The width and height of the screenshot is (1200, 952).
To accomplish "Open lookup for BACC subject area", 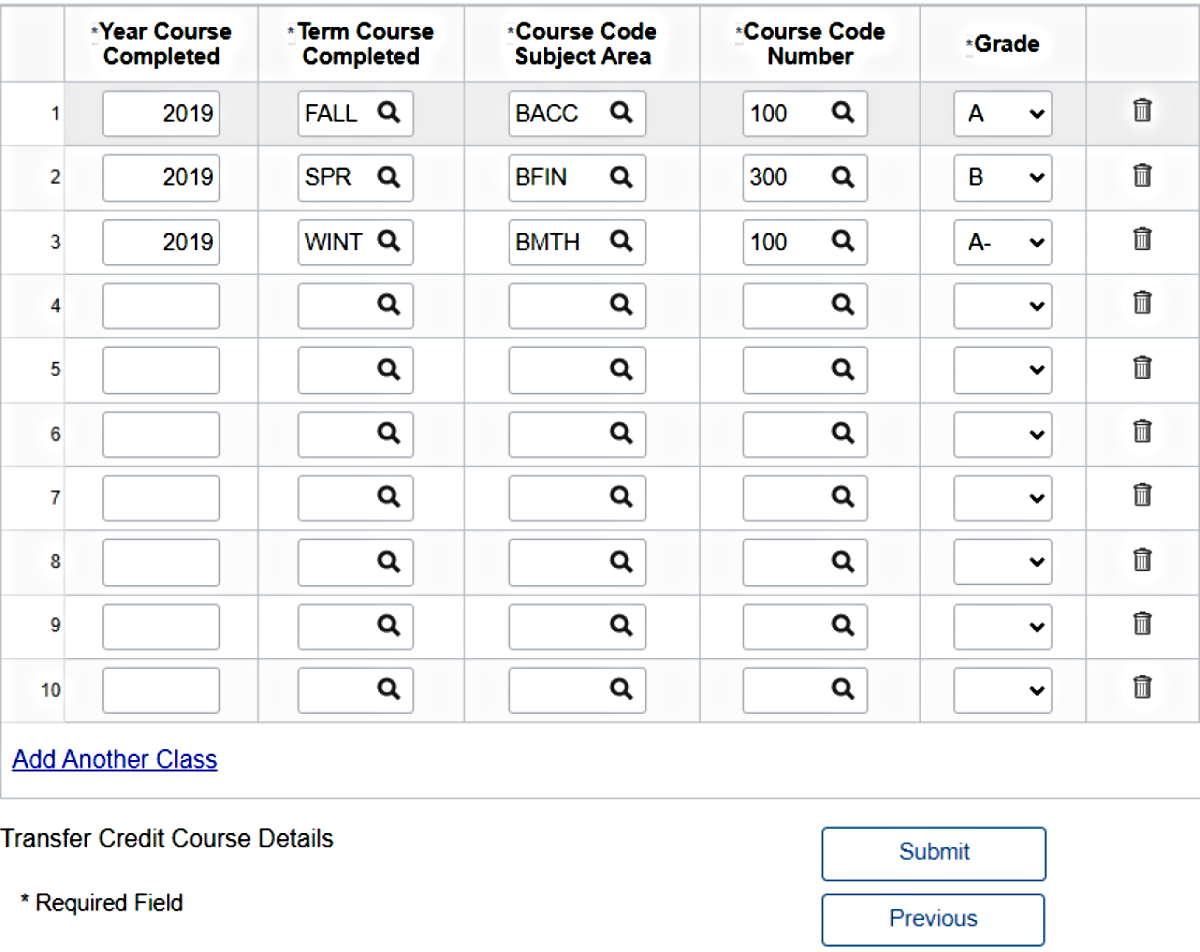I will point(621,114).
